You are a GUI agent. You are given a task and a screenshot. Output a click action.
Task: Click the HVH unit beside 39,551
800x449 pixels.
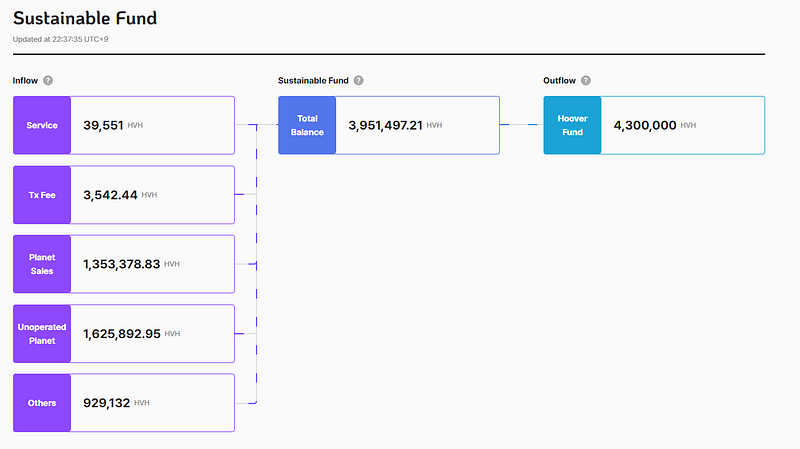point(135,126)
